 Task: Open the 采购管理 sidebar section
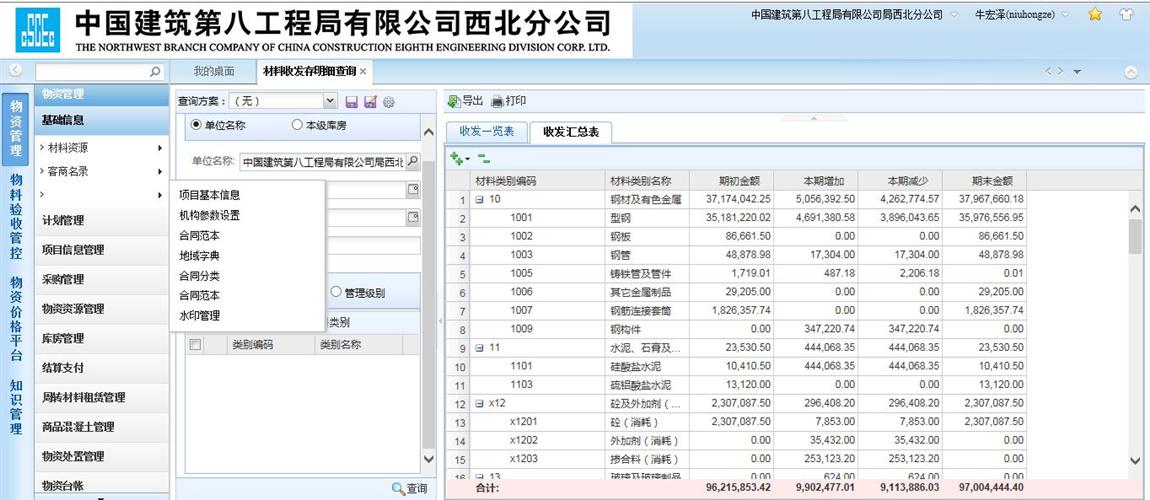(x=102, y=280)
